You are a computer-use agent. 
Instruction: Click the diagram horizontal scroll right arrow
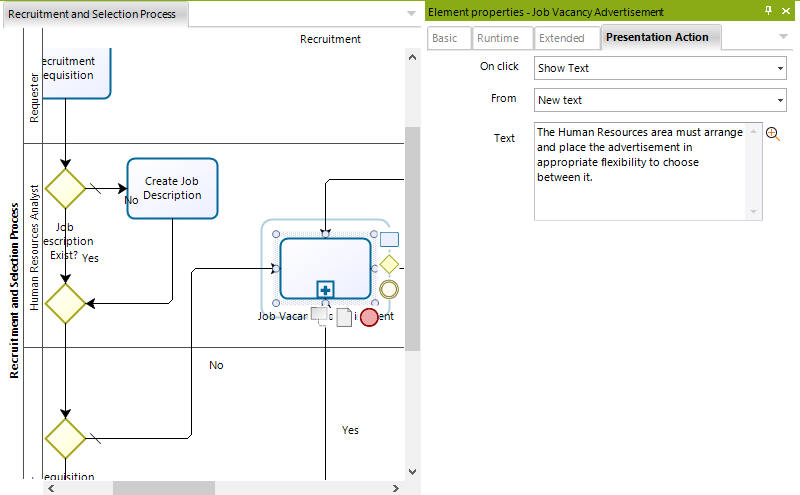[396, 488]
